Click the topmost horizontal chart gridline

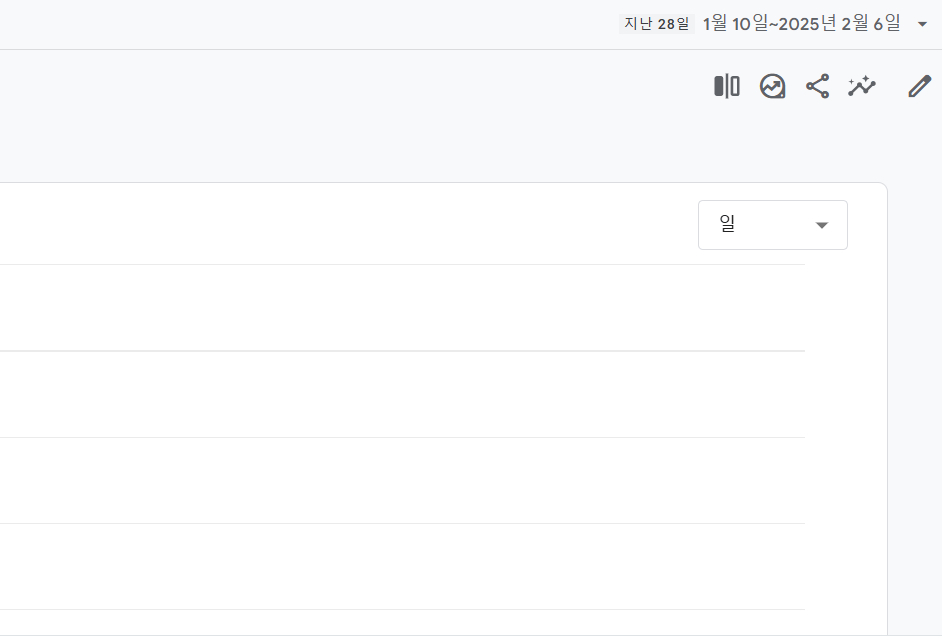pyautogui.click(x=403, y=264)
